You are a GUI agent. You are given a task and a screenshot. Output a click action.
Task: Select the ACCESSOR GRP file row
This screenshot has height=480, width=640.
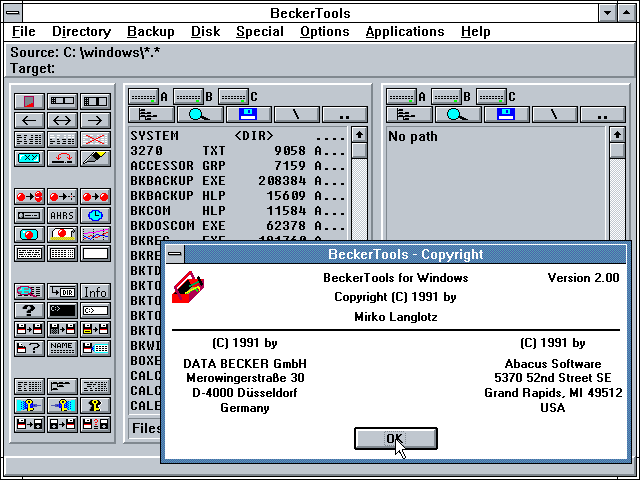(238, 166)
